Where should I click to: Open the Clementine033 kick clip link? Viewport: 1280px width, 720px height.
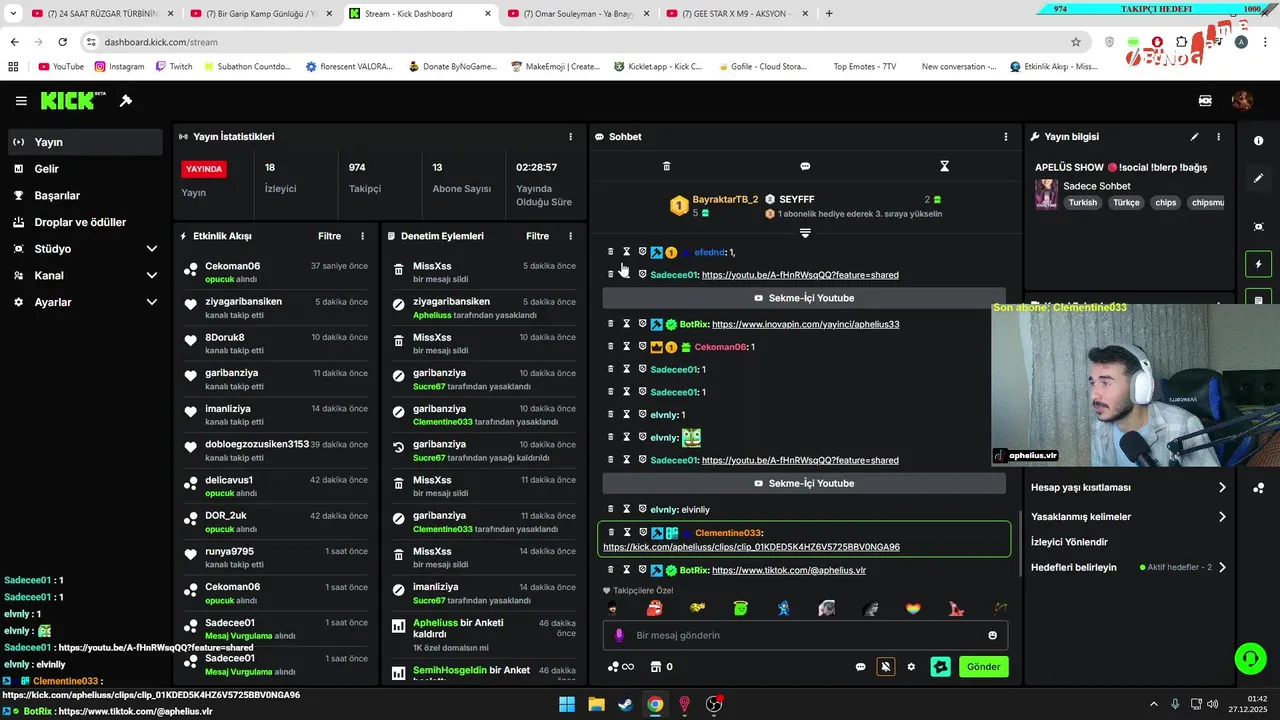(x=751, y=547)
